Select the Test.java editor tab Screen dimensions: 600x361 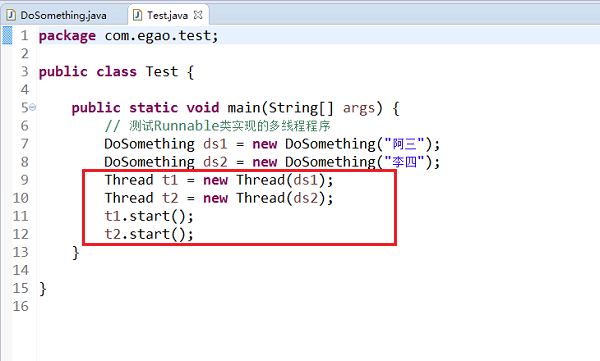pos(168,15)
